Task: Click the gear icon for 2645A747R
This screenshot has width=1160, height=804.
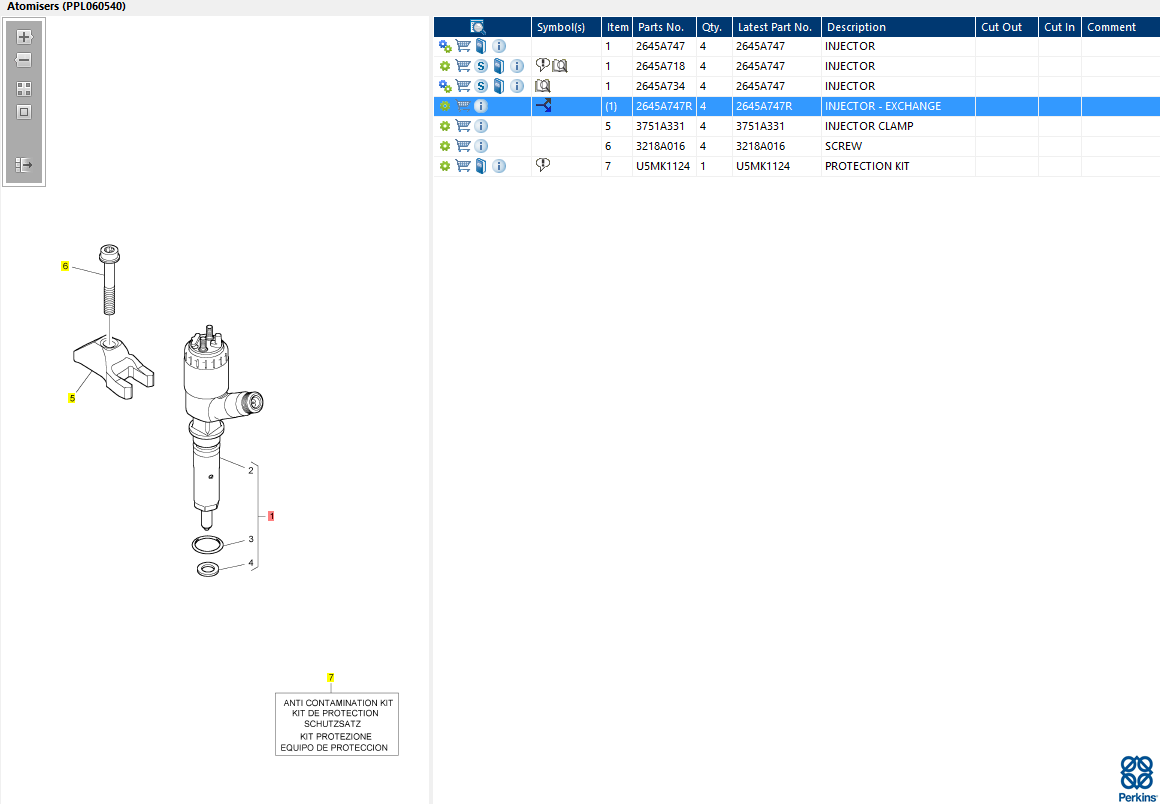Action: tap(445, 107)
